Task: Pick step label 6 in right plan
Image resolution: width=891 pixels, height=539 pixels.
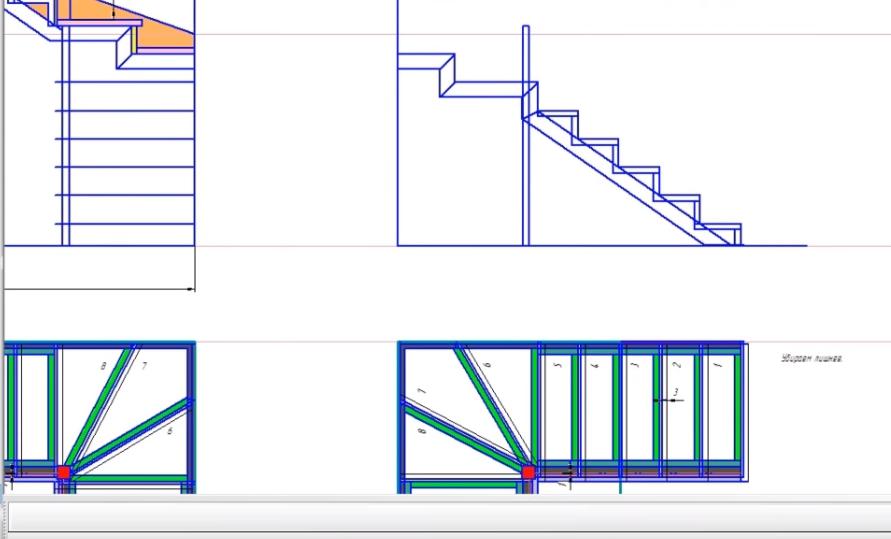Action: [488, 366]
